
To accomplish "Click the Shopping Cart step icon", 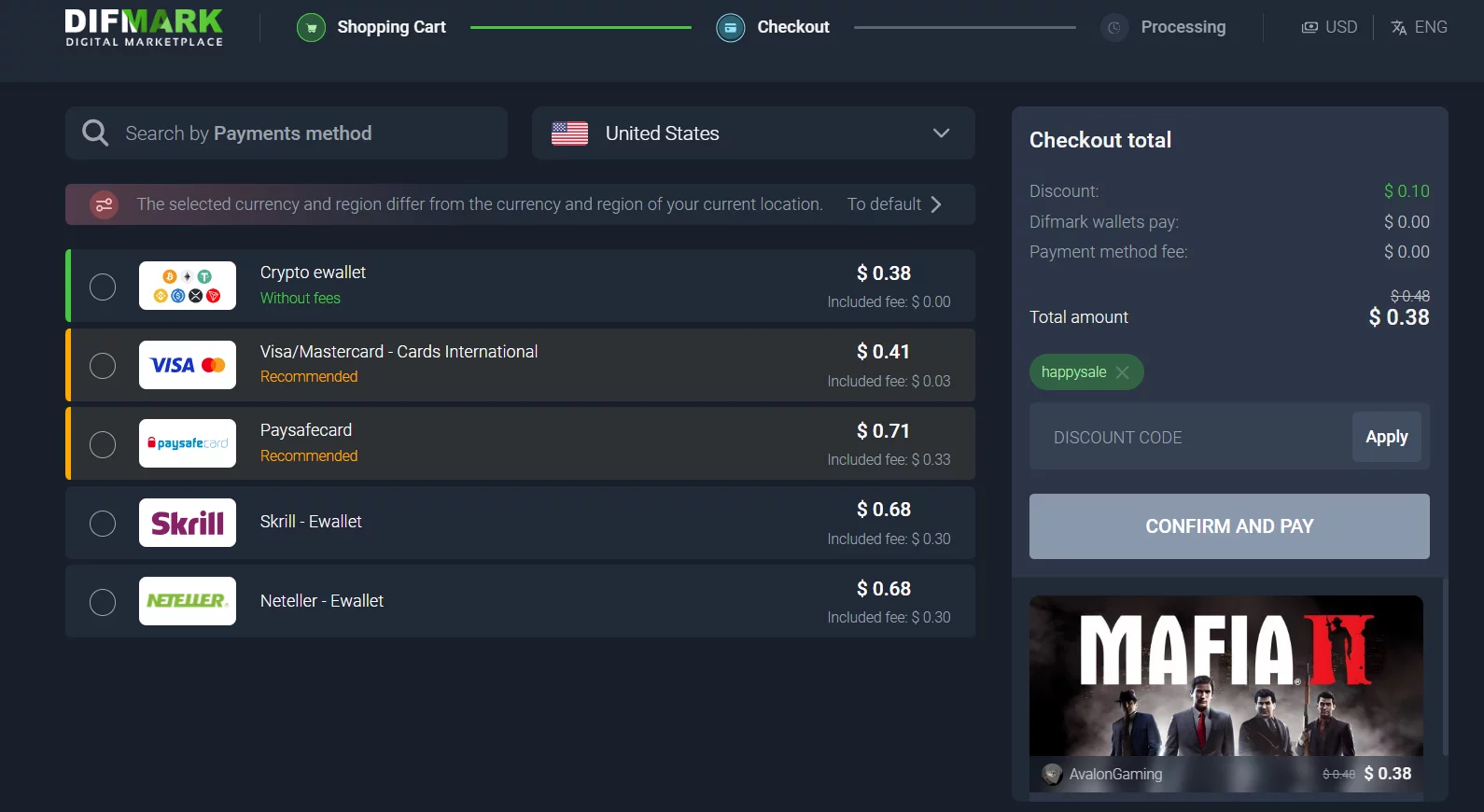I will (x=311, y=28).
